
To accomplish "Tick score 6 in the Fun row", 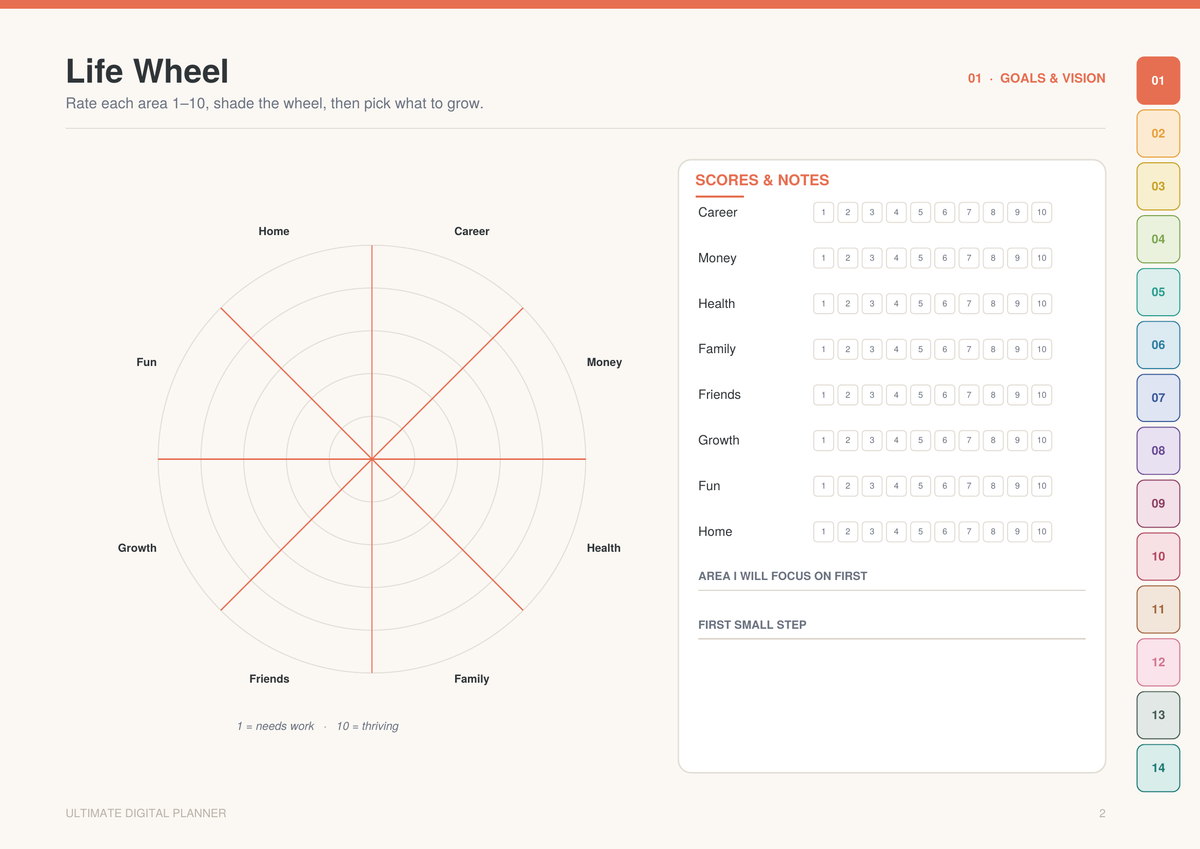I will point(945,486).
